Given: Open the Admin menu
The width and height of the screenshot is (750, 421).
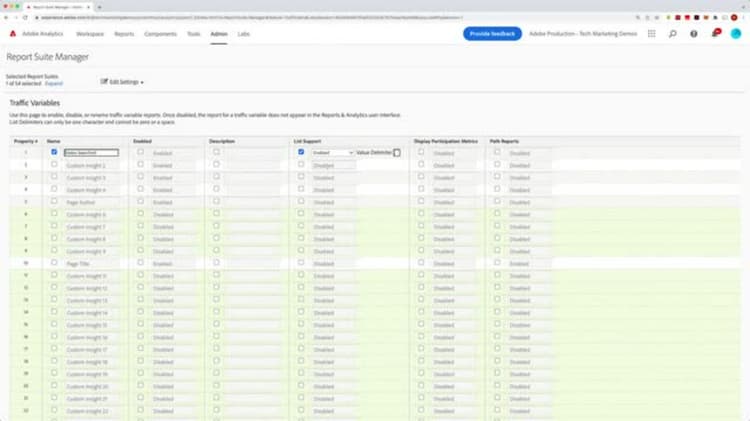Looking at the screenshot, I should point(219,34).
